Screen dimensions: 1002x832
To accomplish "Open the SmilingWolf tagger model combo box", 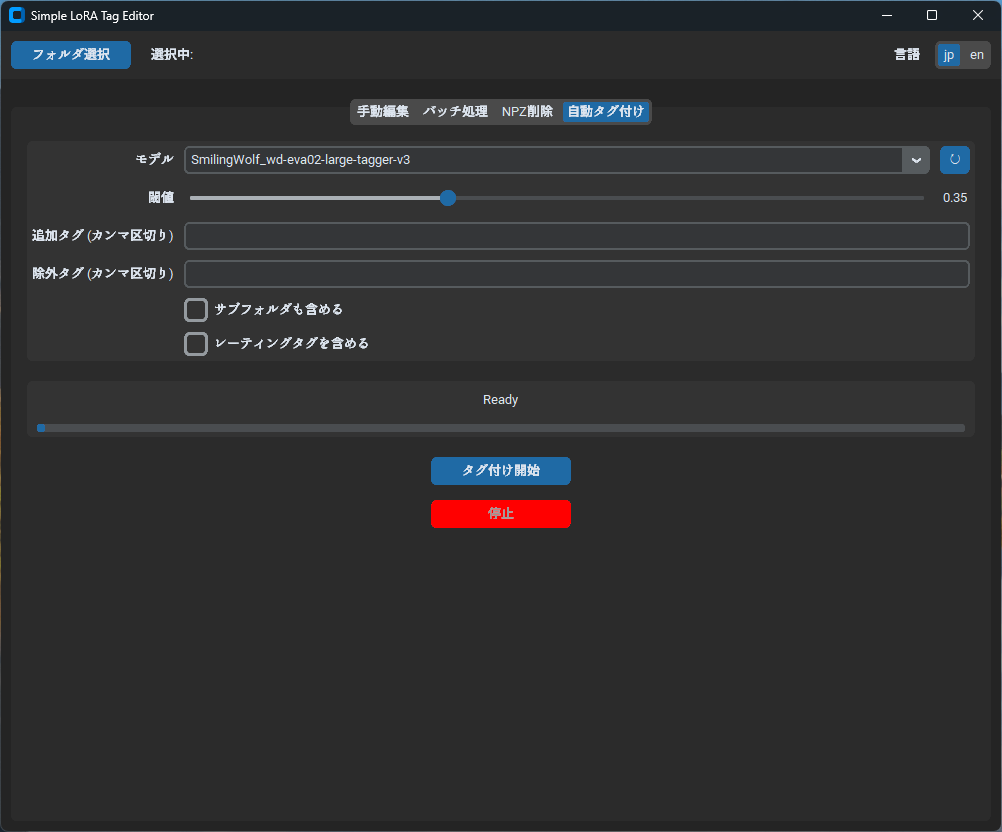I will 543,160.
